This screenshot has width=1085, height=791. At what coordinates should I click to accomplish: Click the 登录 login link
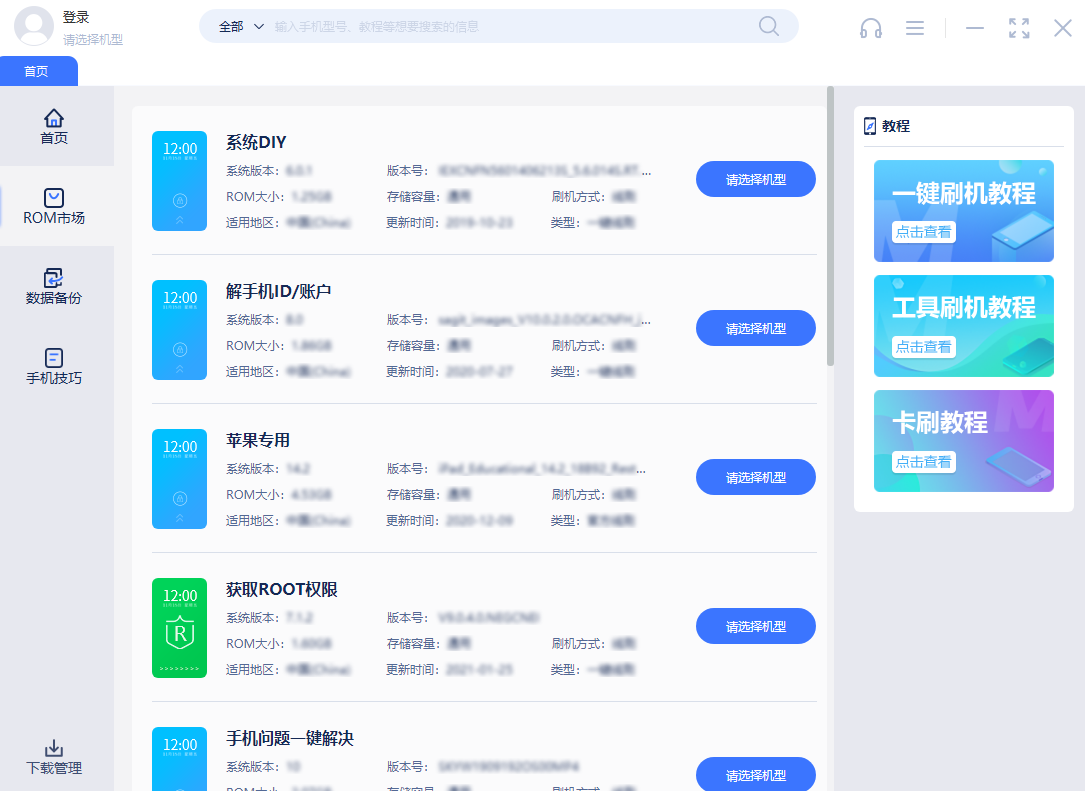point(76,17)
